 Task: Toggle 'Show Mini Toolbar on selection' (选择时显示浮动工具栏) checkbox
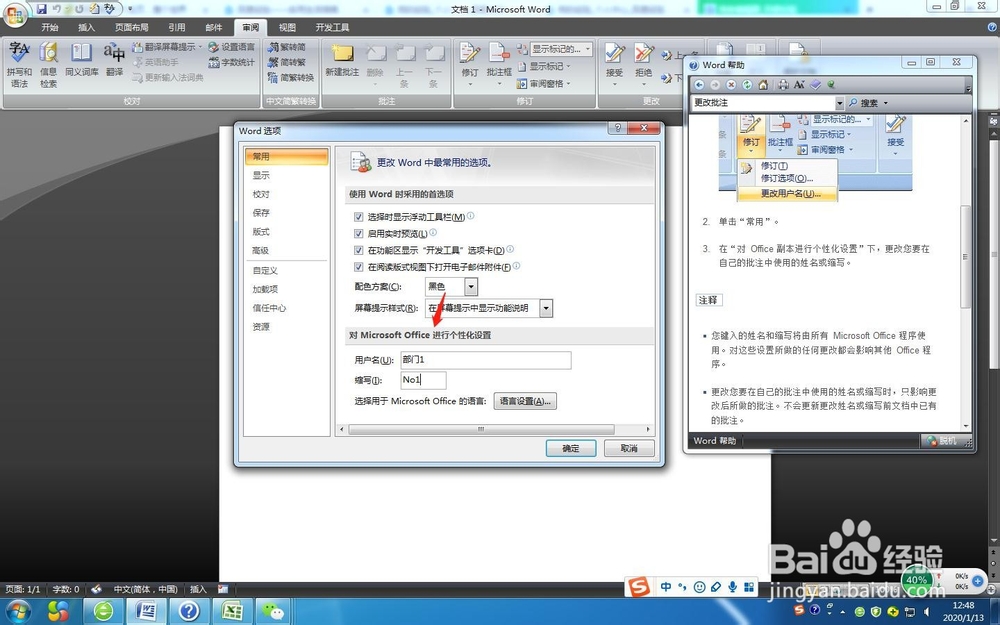click(358, 217)
